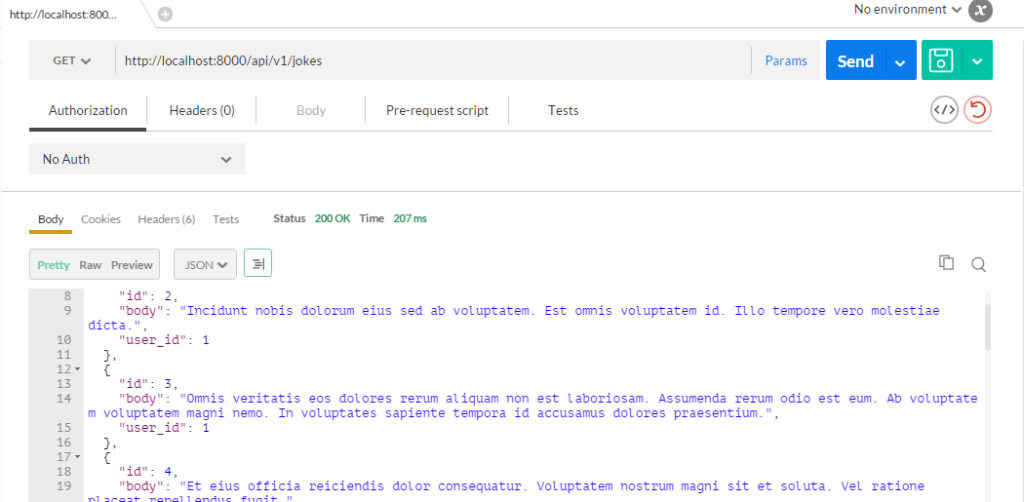
Task: Open the Pre-request script tab
Action: pos(437,111)
